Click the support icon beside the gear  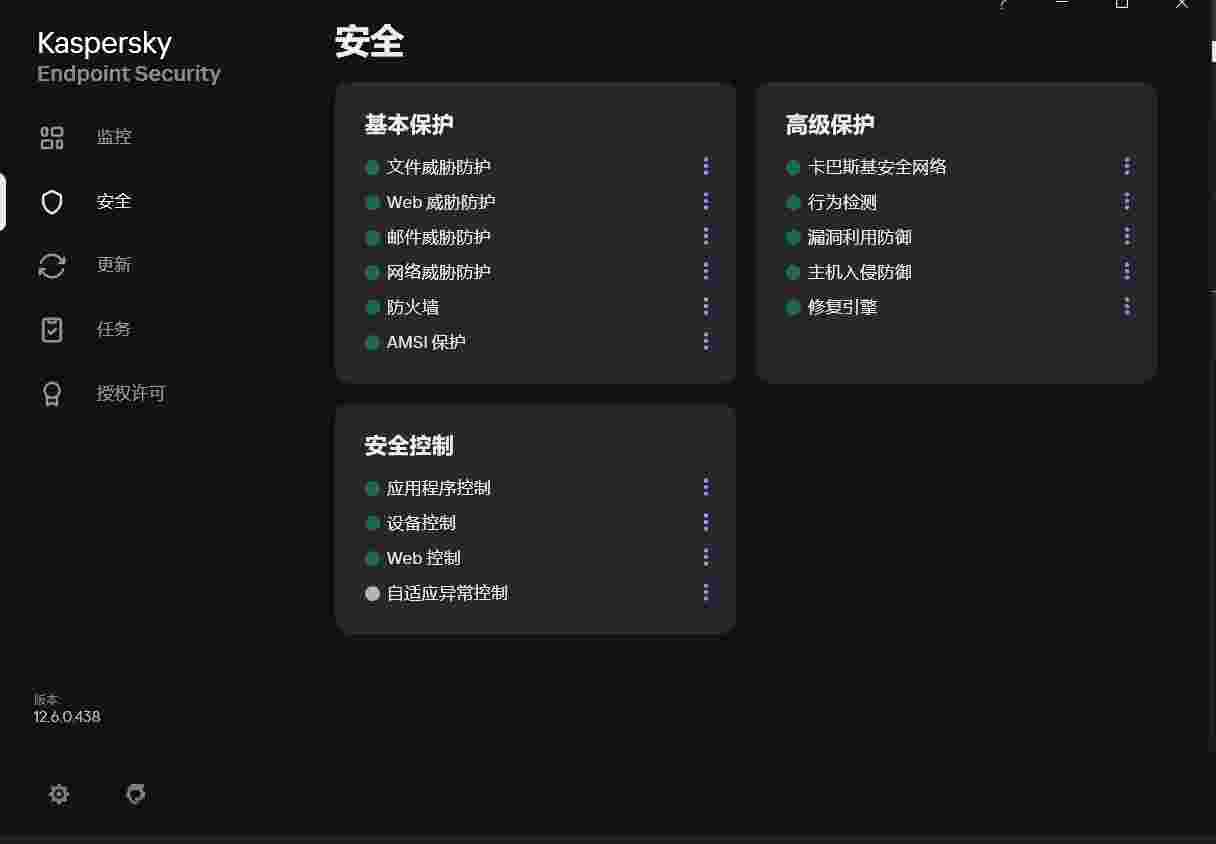point(136,794)
